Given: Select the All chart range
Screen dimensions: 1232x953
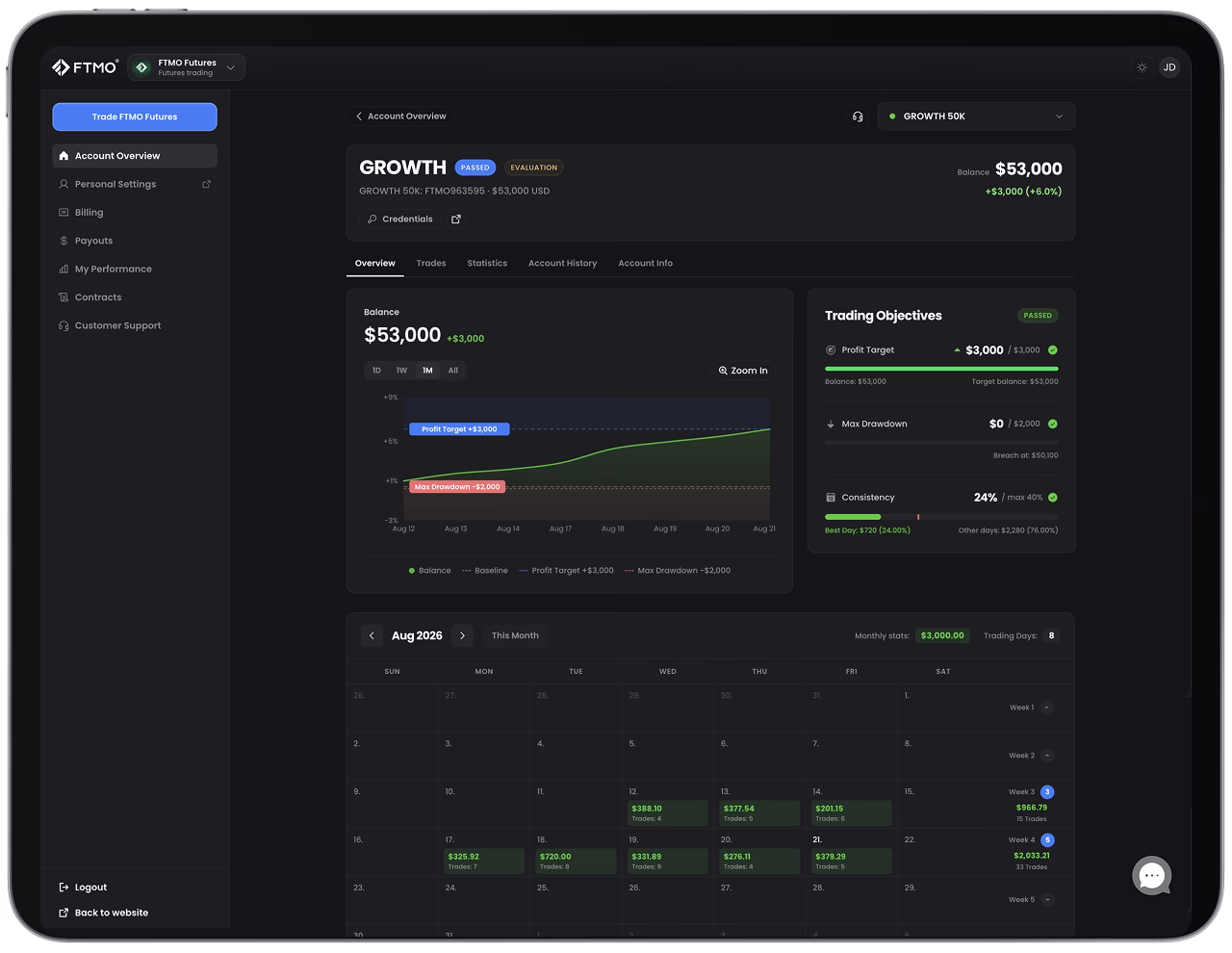Looking at the screenshot, I should 453,371.
